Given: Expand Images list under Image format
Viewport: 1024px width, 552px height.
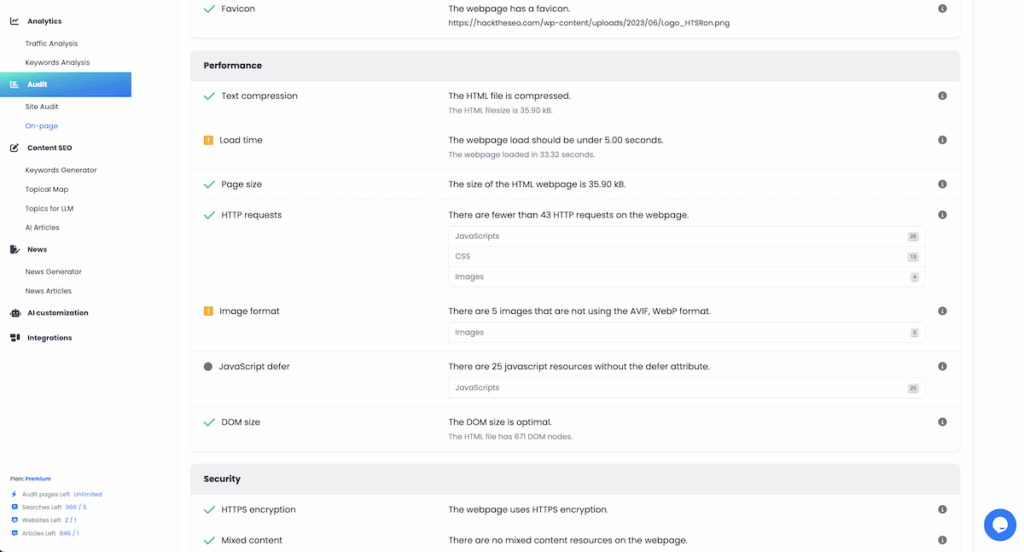Looking at the screenshot, I should click(x=686, y=333).
